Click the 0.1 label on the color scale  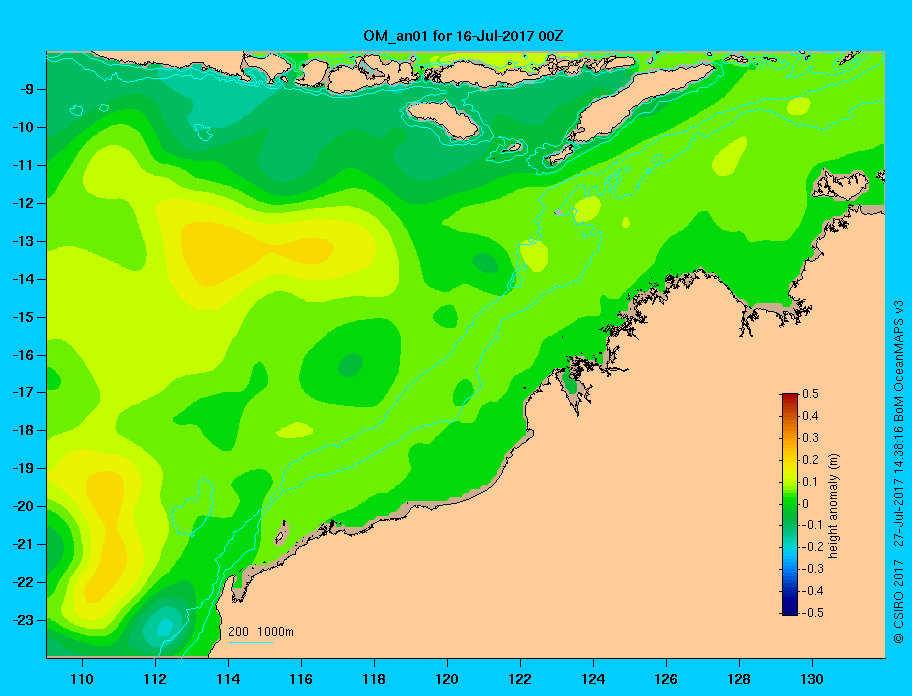point(810,481)
